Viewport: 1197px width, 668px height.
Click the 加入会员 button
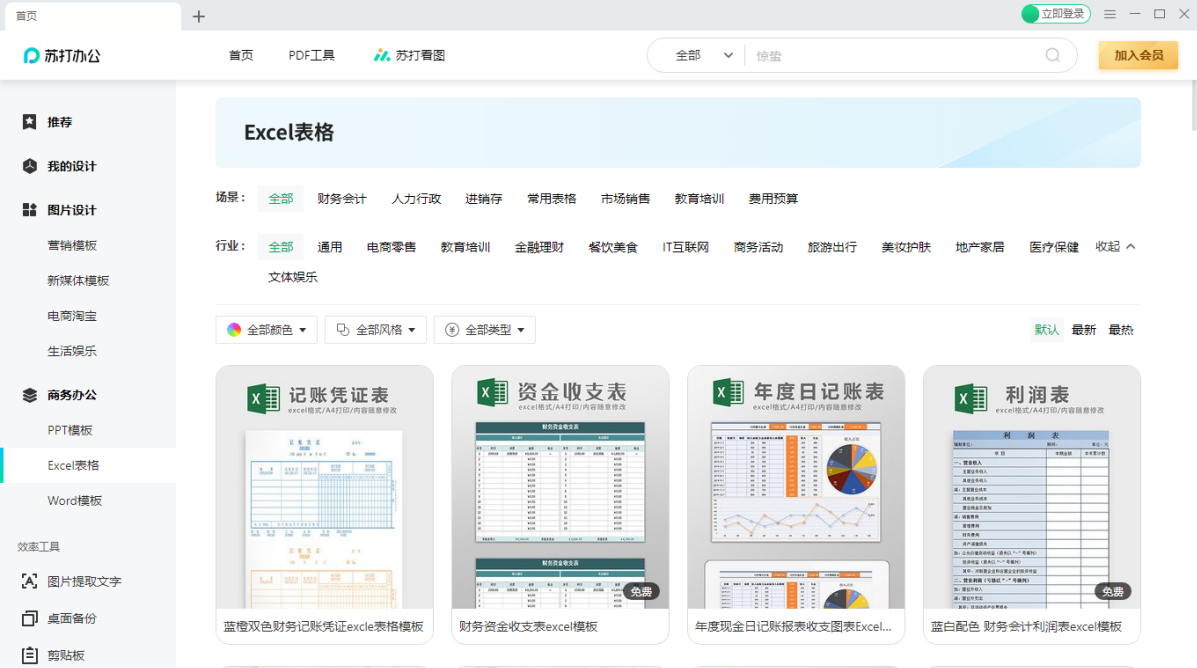coord(1138,56)
